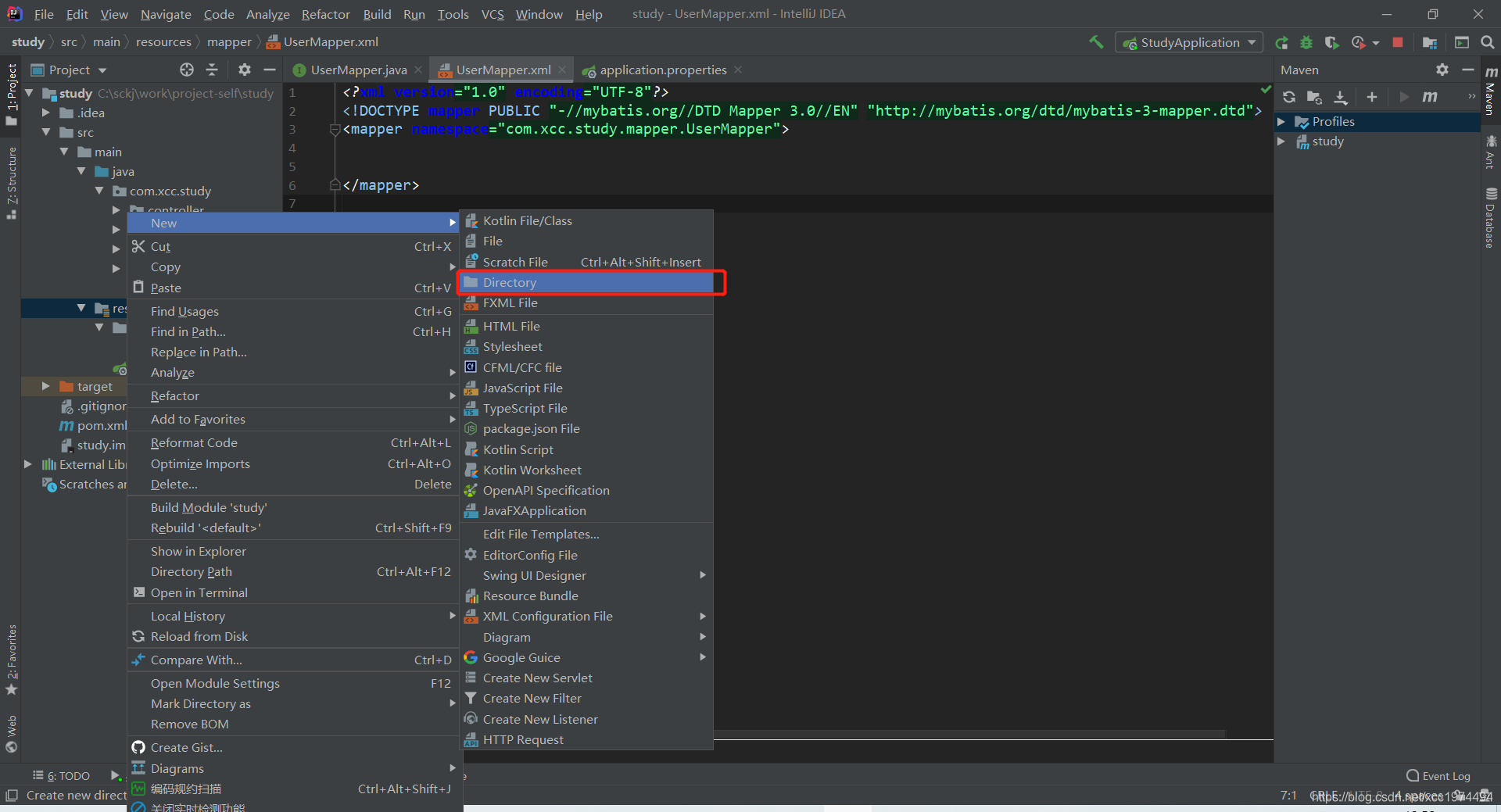Image resolution: width=1501 pixels, height=812 pixels.
Task: Collapse the mapper tag fold marker
Action: coord(335,130)
